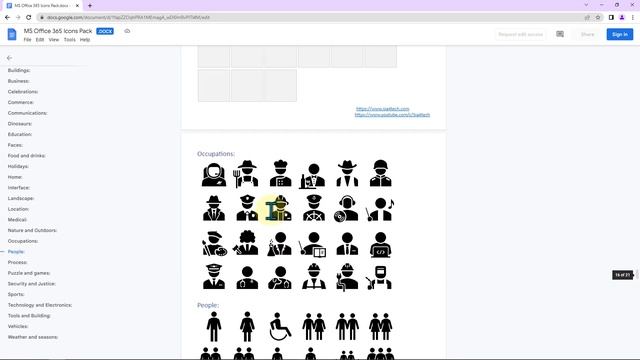Select the construction worker with hard hat icon

point(313,276)
